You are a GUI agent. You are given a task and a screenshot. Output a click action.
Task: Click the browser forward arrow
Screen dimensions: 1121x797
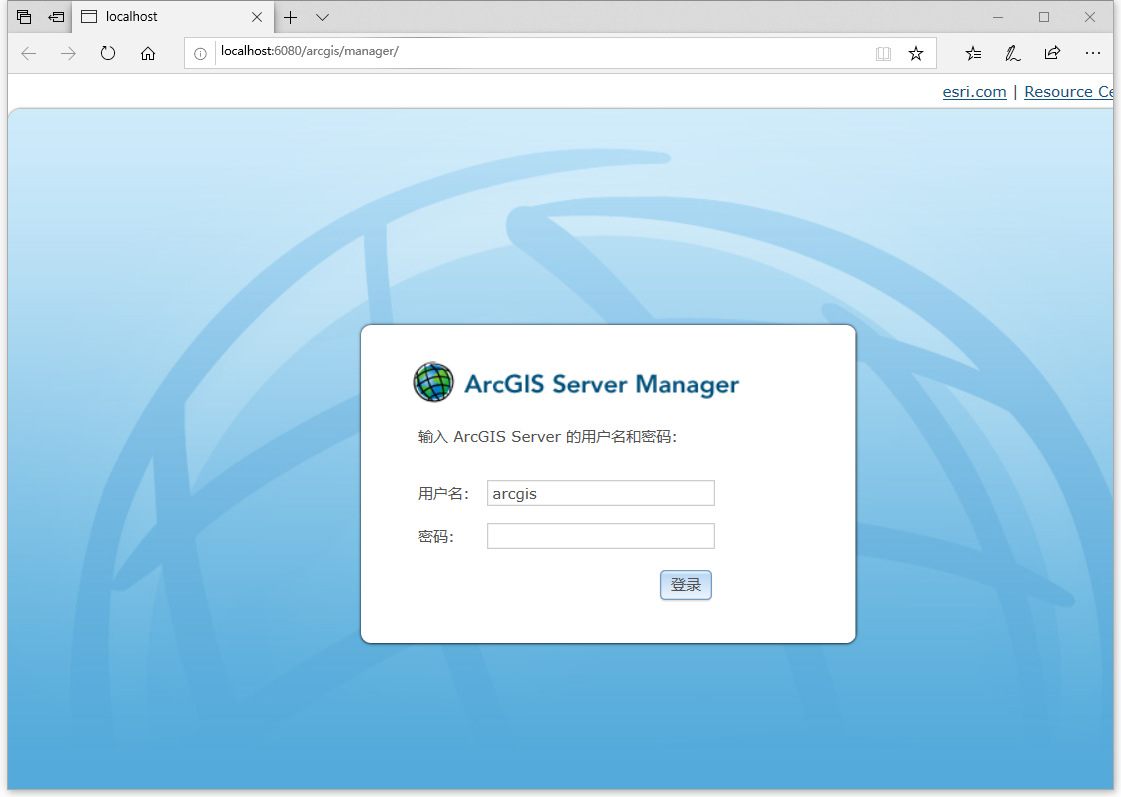(x=68, y=54)
